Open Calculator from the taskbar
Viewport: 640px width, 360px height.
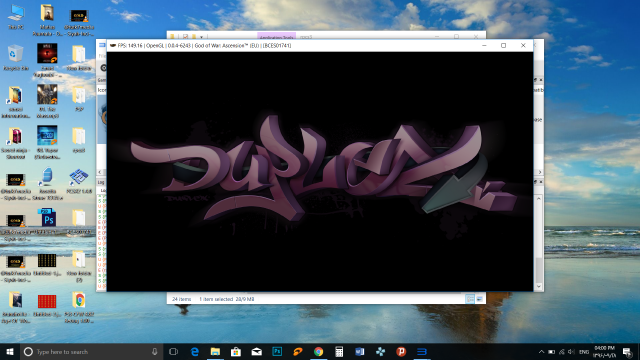(x=339, y=351)
